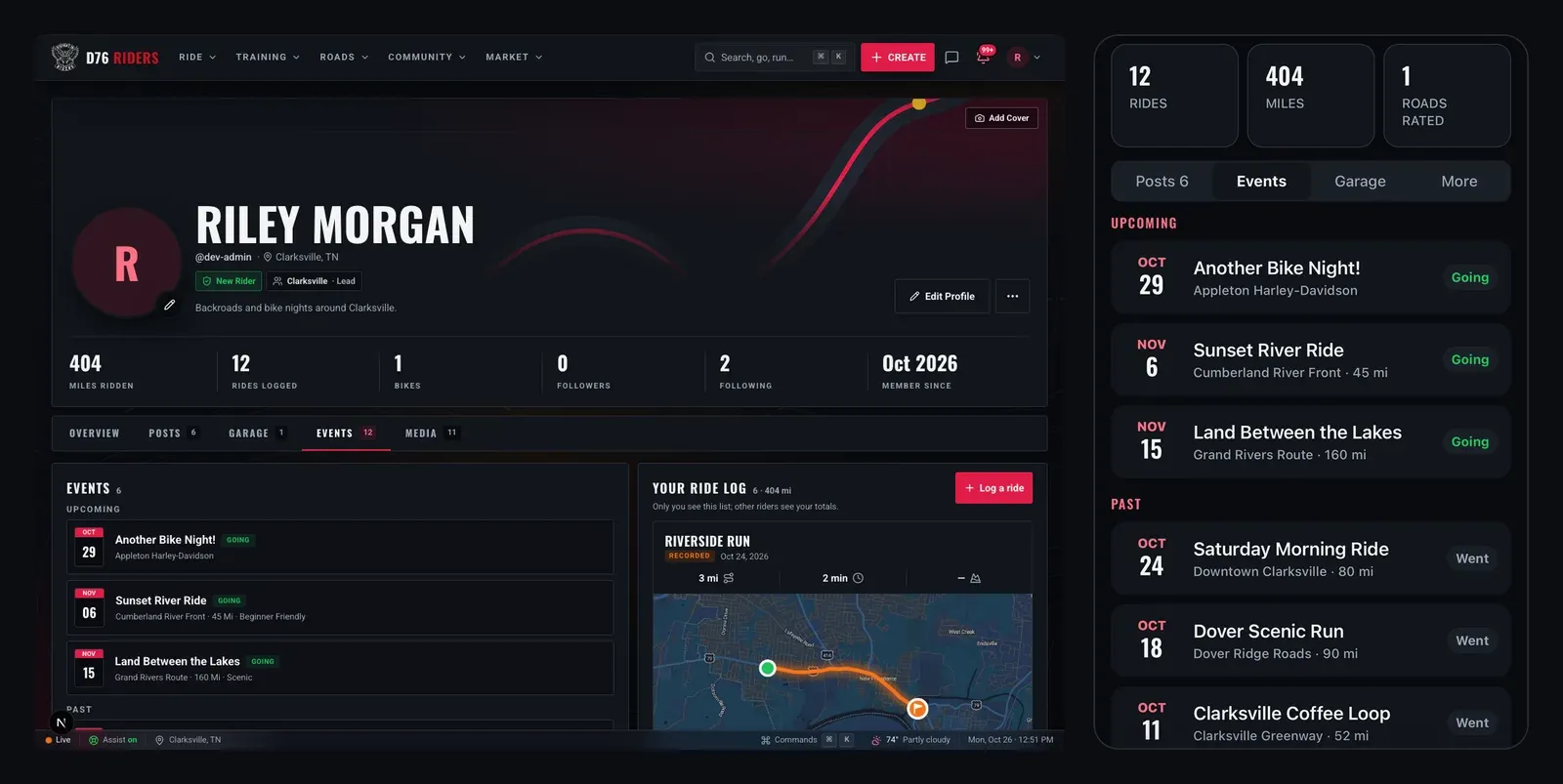Click the avatar edit pencil icon
Image resolution: width=1563 pixels, height=784 pixels.
169,305
